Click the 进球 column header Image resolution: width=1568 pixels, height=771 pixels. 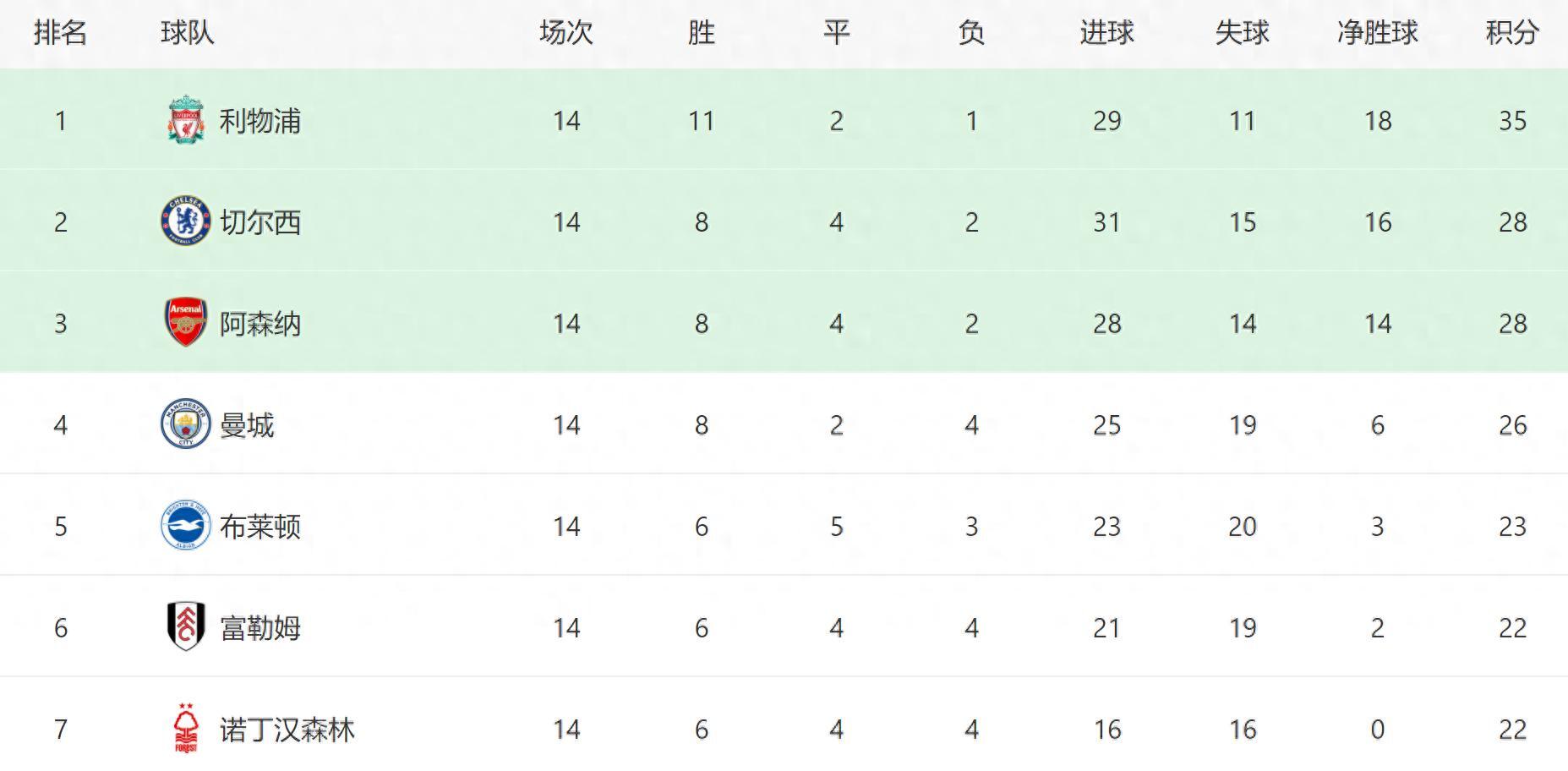click(1106, 33)
